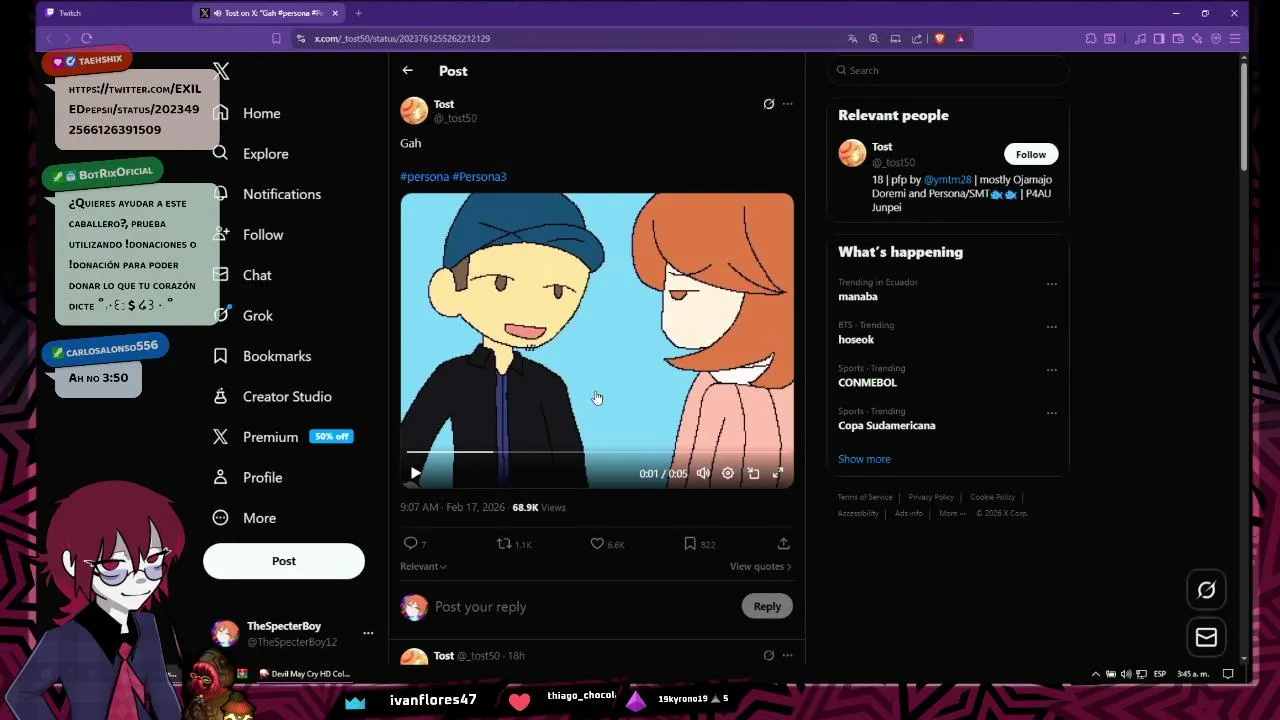Viewport: 1280px width, 720px height.
Task: Click the X Search box
Action: [948, 70]
